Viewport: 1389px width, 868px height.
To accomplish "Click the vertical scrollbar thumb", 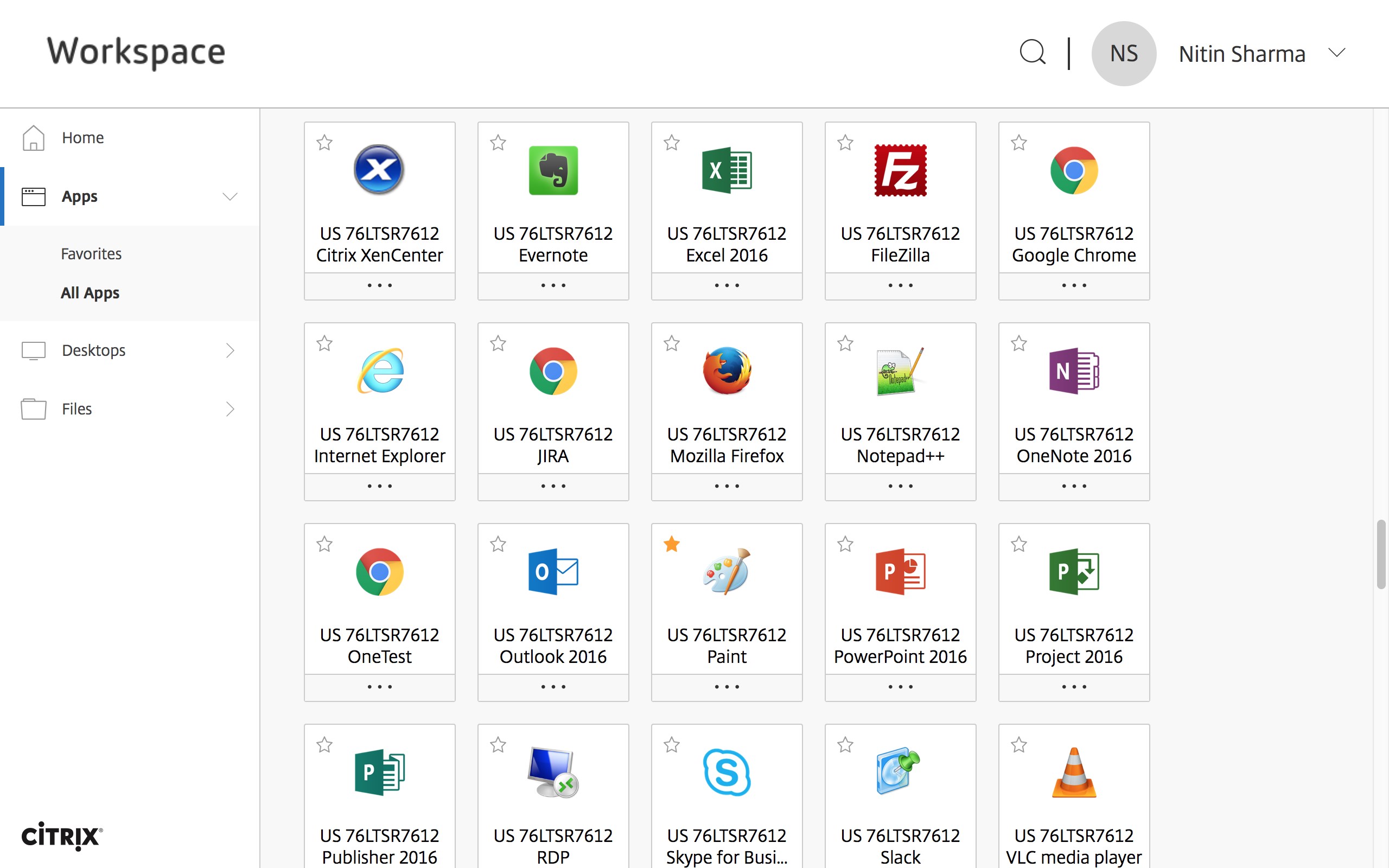I will point(1381,554).
